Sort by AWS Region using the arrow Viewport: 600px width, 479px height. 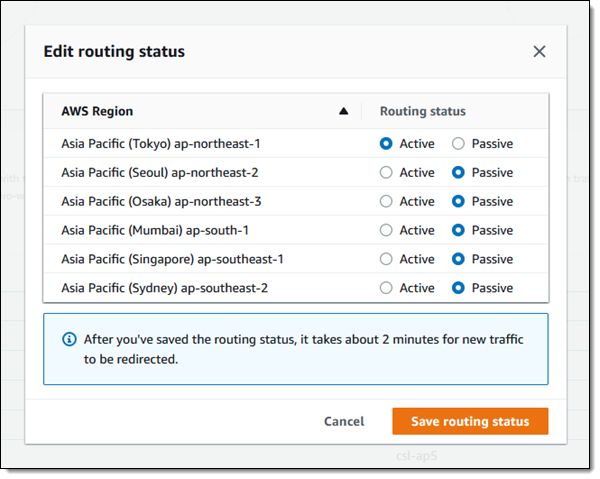pos(344,112)
